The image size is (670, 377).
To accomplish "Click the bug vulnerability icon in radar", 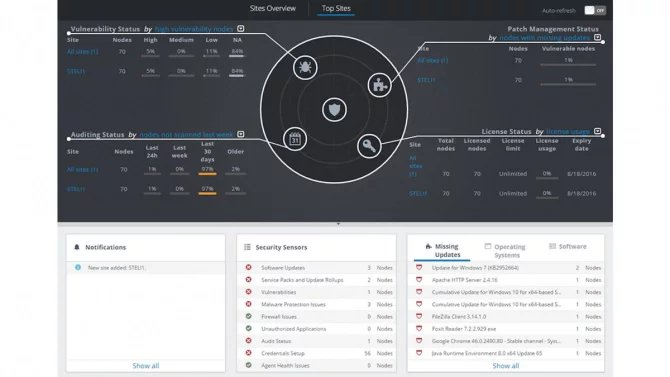I will 305,67.
